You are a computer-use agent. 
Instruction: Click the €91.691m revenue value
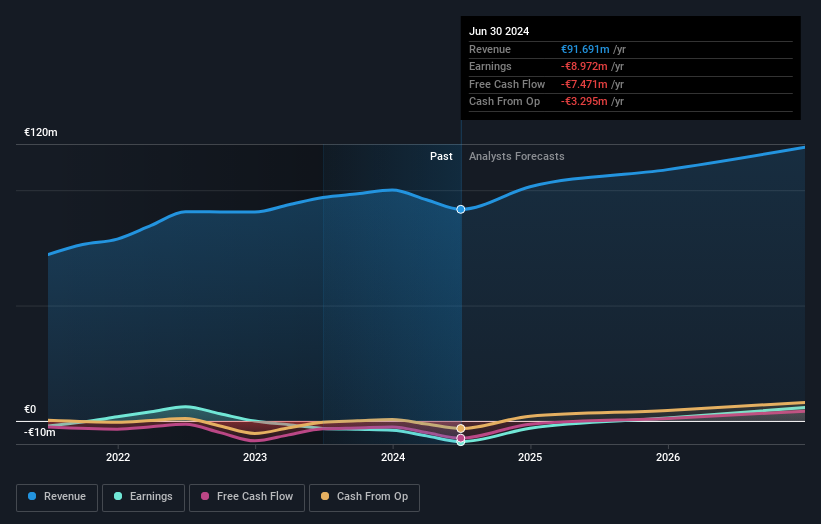585,49
